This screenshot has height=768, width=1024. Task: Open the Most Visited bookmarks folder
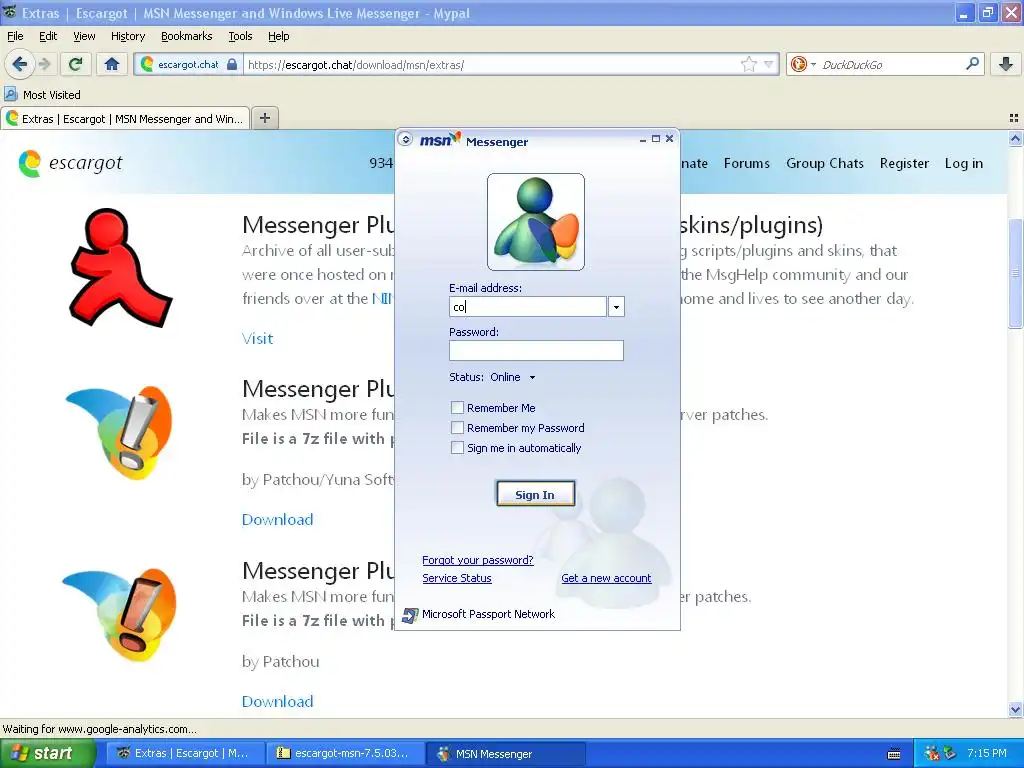point(42,95)
